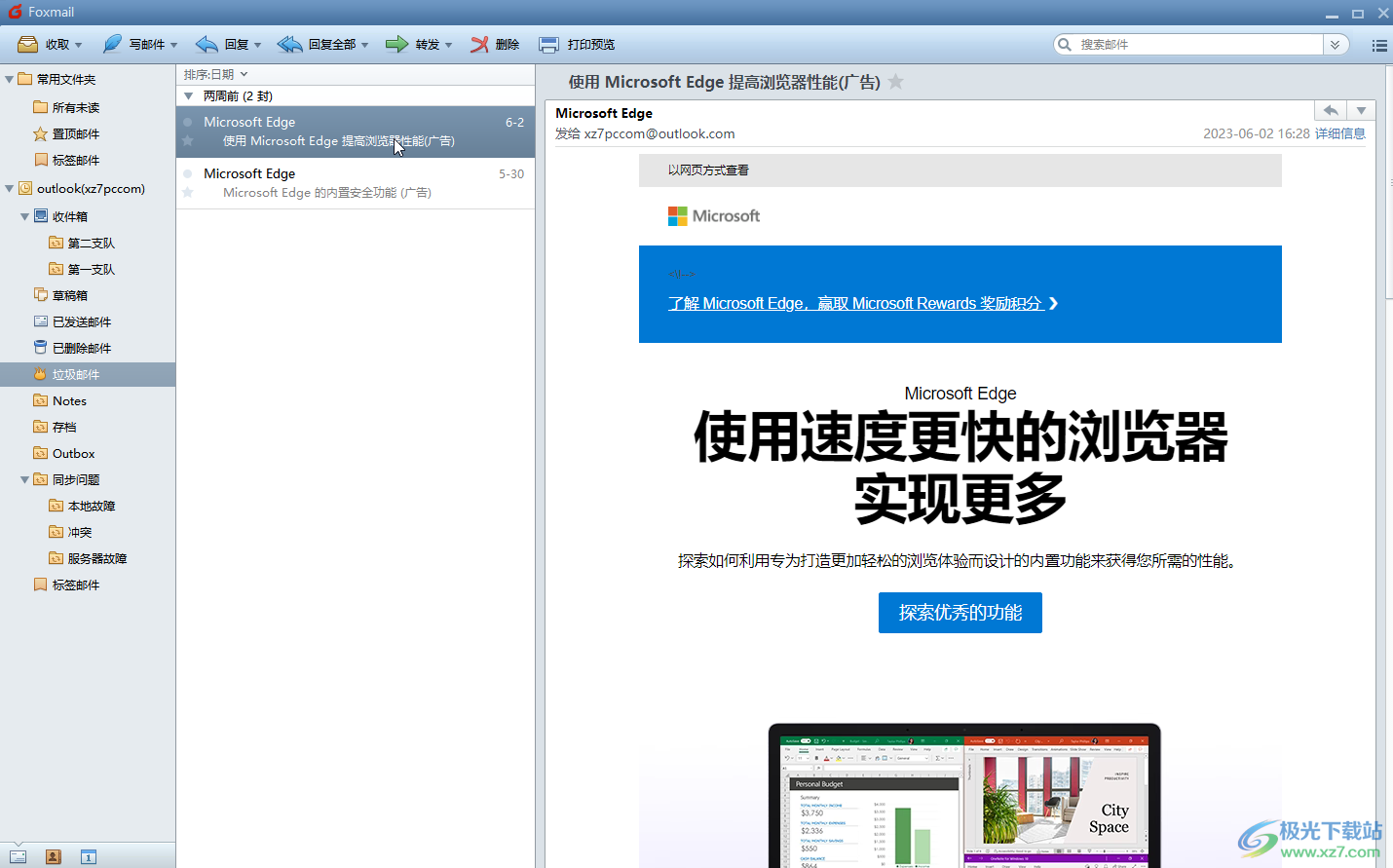Image resolution: width=1393 pixels, height=868 pixels.
Task: Select the 第一支队 folder
Action: 92,269
